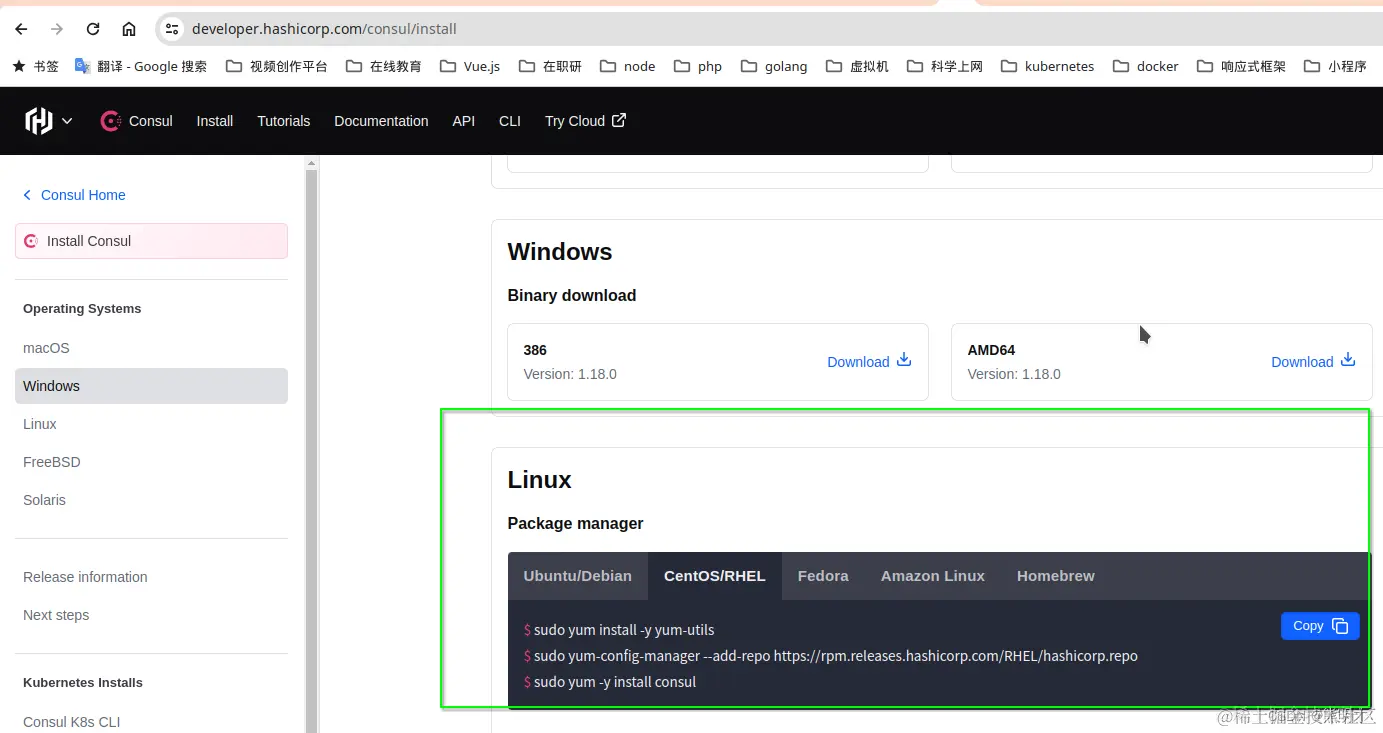The image size is (1383, 733).
Task: Open the 小程序 bookmark folder
Action: point(1335,66)
